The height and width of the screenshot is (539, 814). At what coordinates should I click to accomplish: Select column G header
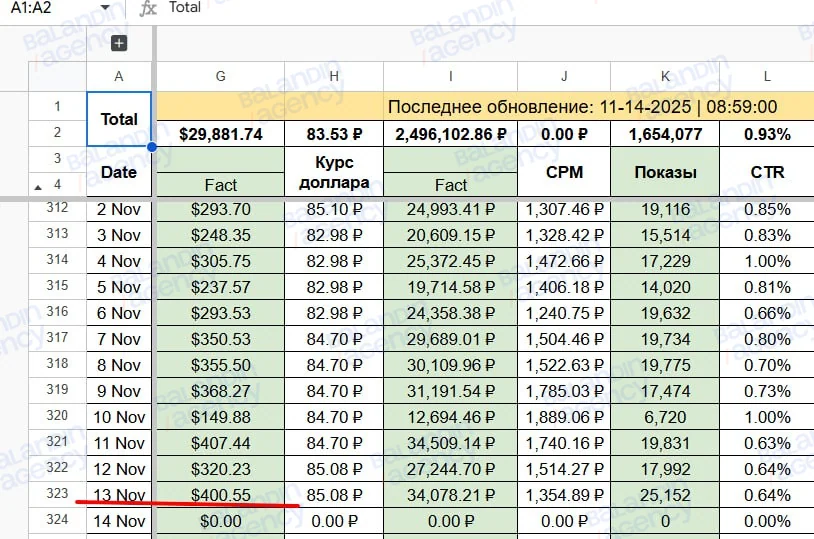[221, 76]
